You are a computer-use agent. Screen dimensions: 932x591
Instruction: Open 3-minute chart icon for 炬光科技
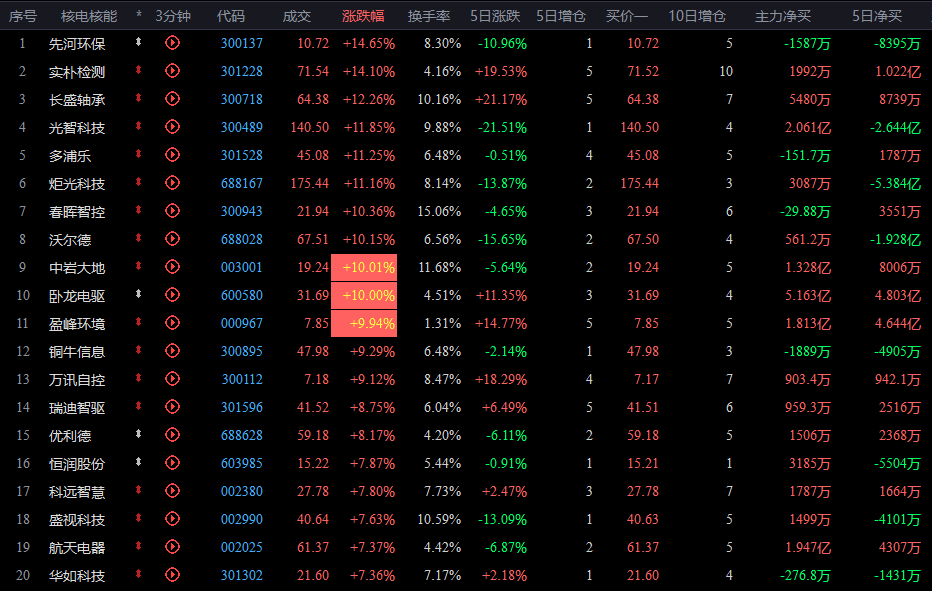coord(172,183)
